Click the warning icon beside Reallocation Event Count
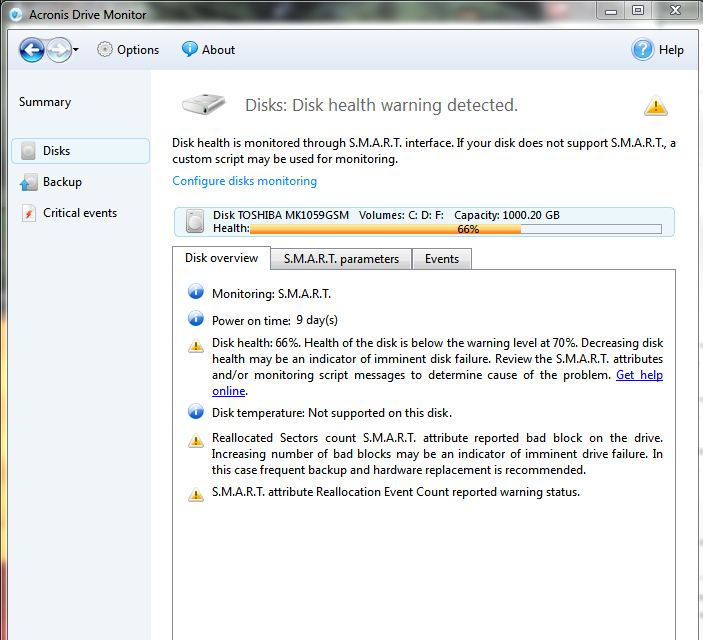The image size is (703, 640). point(195,494)
